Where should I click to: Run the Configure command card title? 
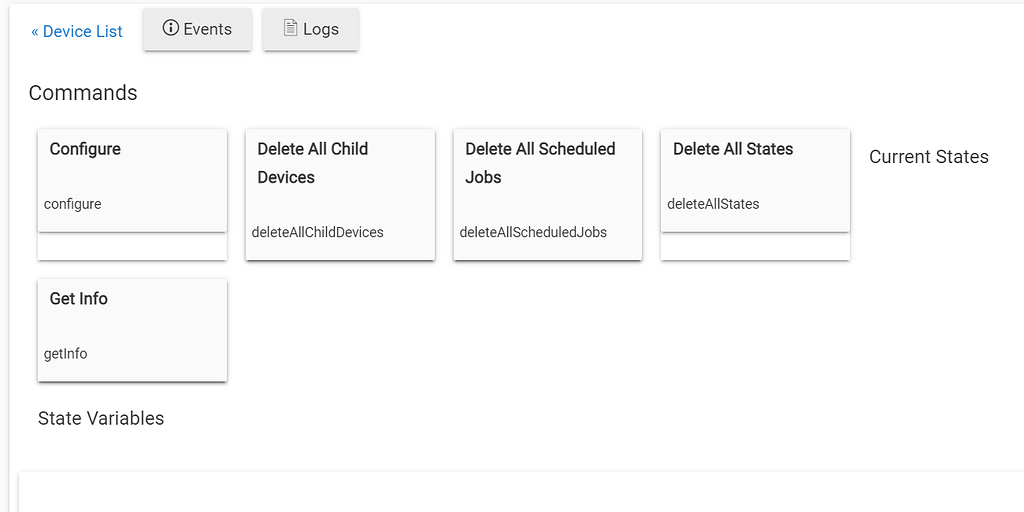point(85,149)
